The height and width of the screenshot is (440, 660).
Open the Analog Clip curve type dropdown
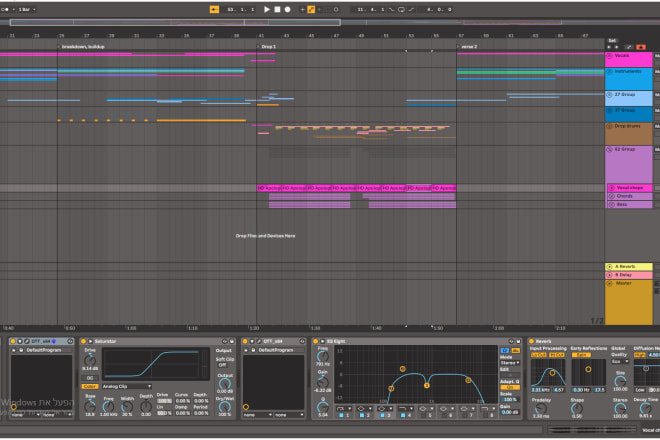coord(126,386)
